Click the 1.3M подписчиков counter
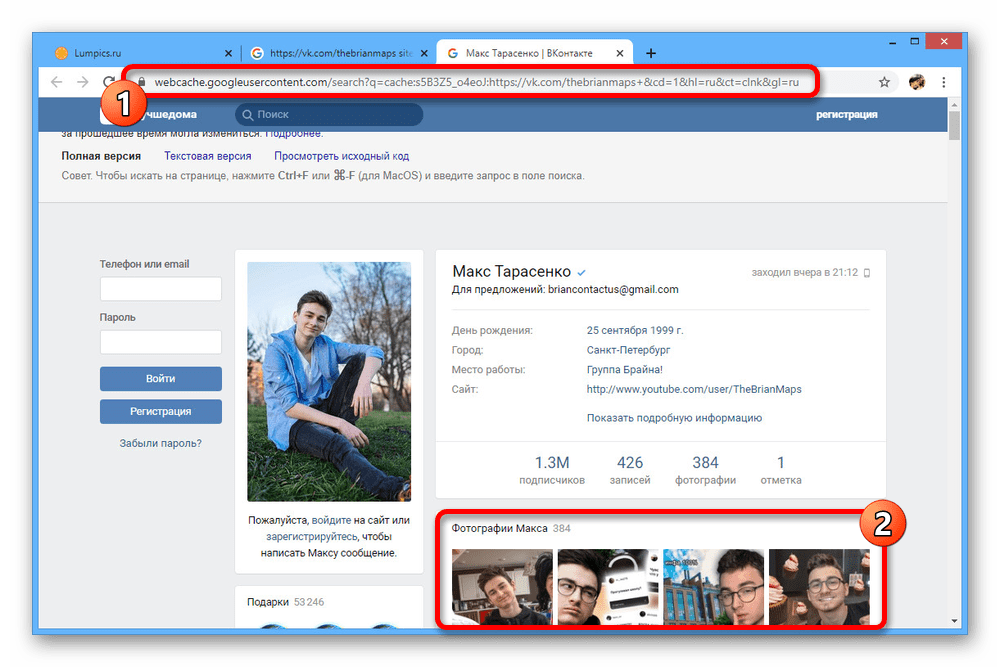Screen dimensions: 1000x667 click(552, 470)
